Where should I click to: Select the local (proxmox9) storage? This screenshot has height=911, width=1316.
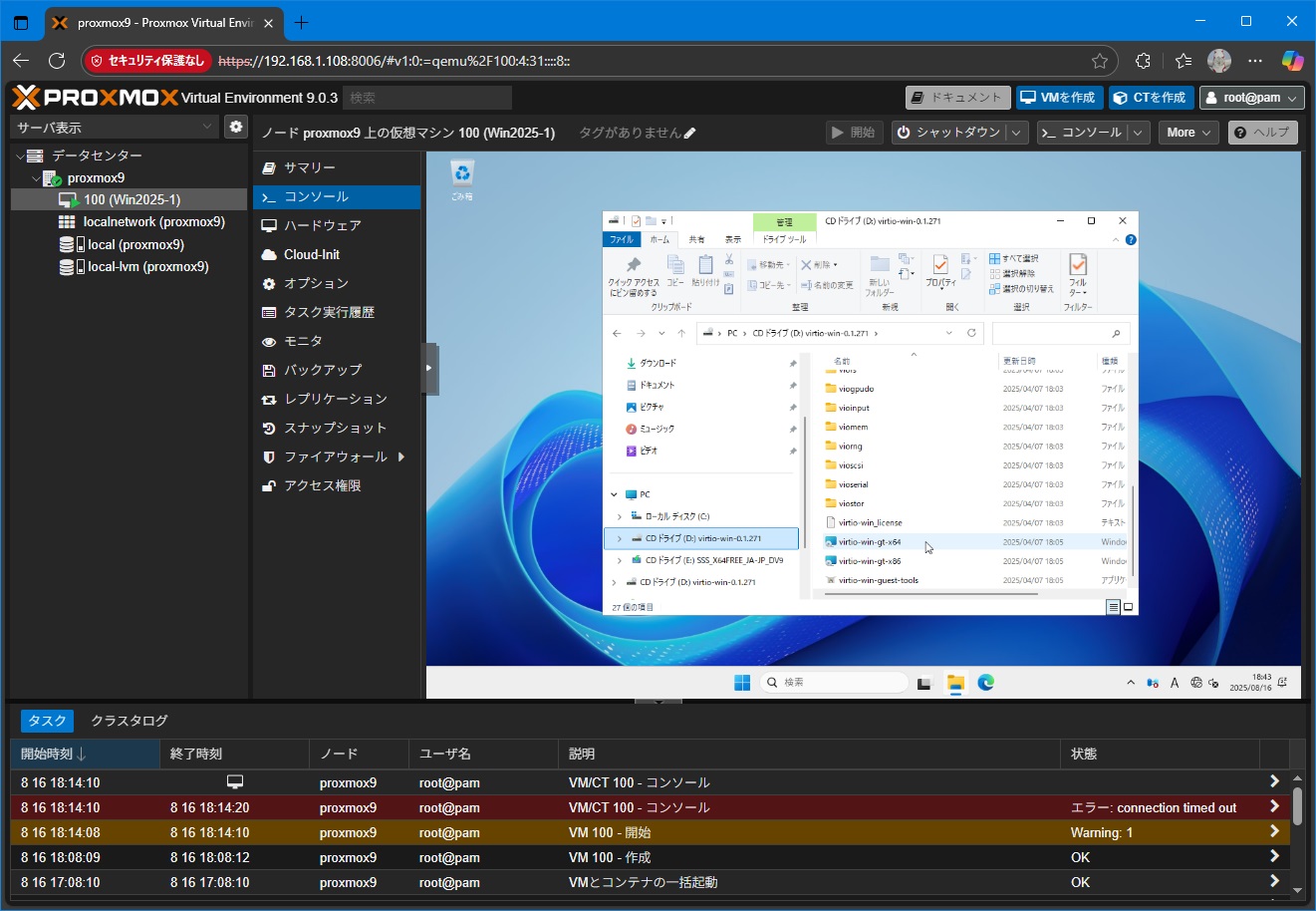coord(129,244)
